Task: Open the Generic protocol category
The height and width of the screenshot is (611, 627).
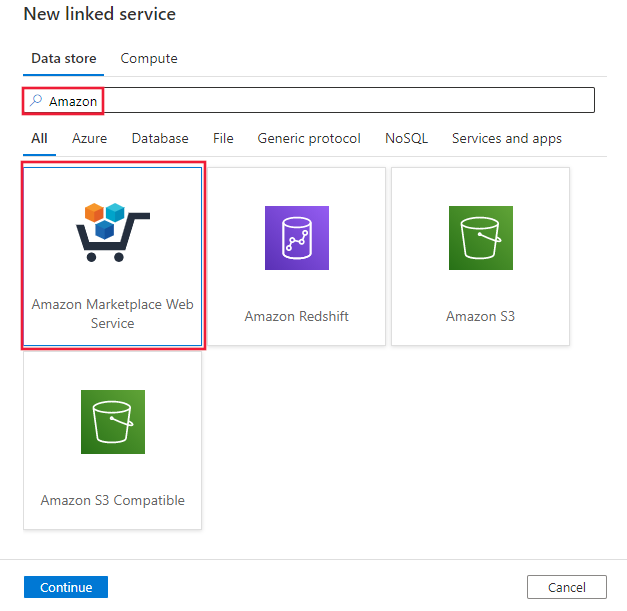Action: click(x=309, y=138)
